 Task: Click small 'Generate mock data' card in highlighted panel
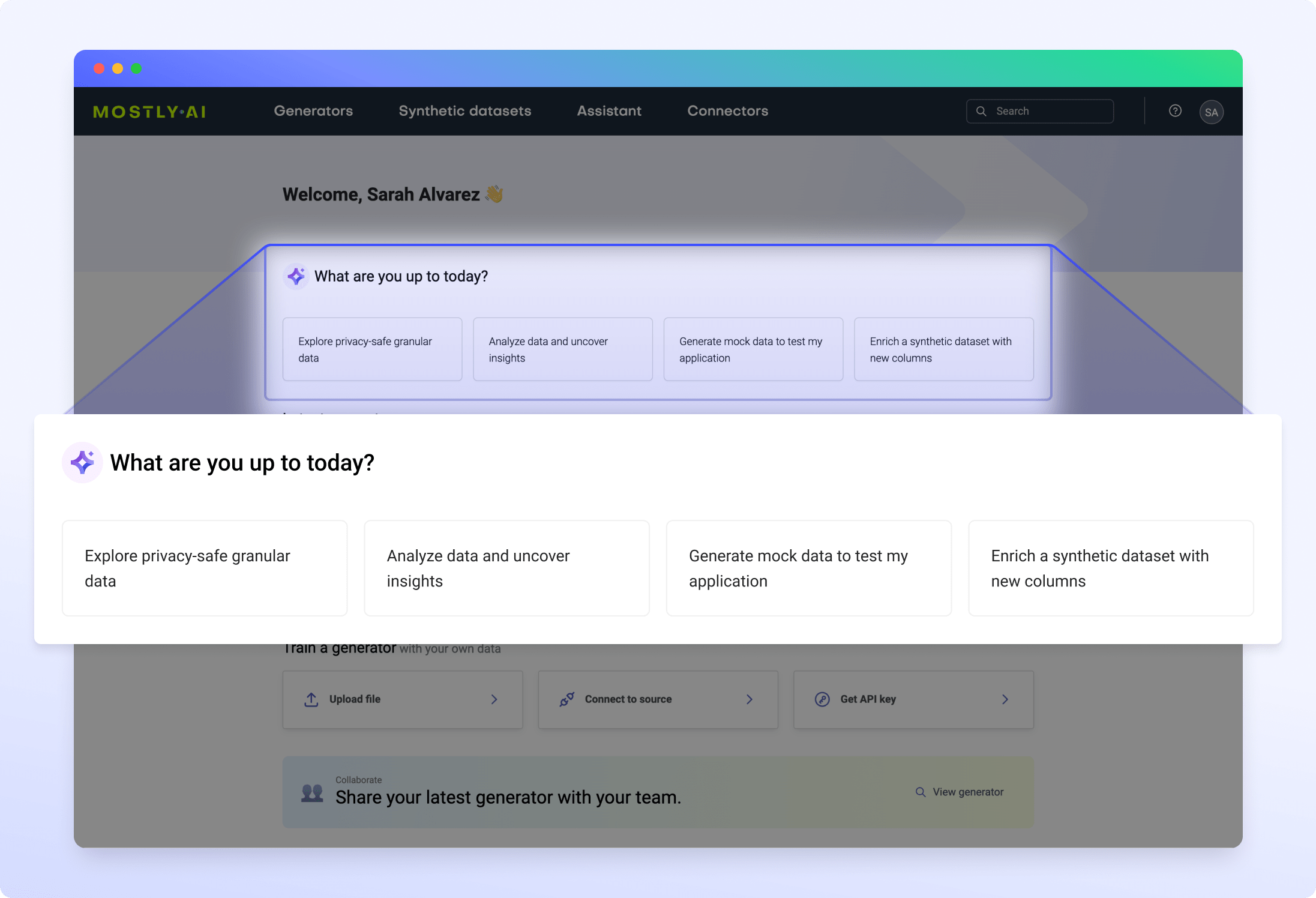[x=754, y=349]
